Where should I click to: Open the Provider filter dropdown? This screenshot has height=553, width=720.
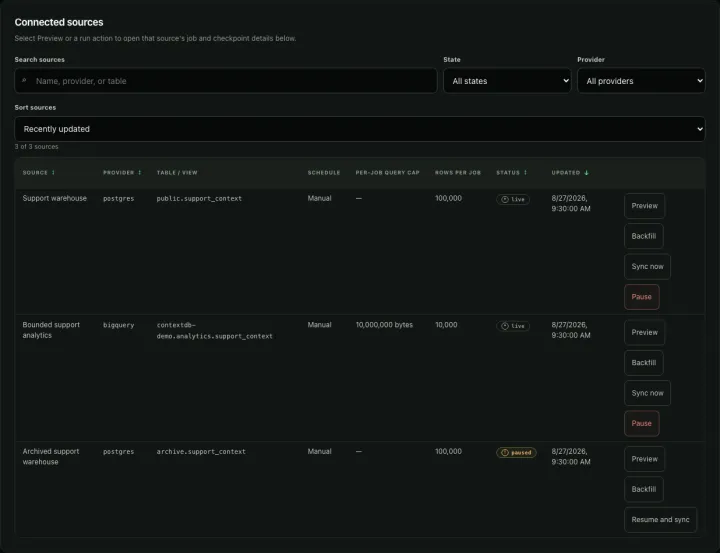point(641,81)
